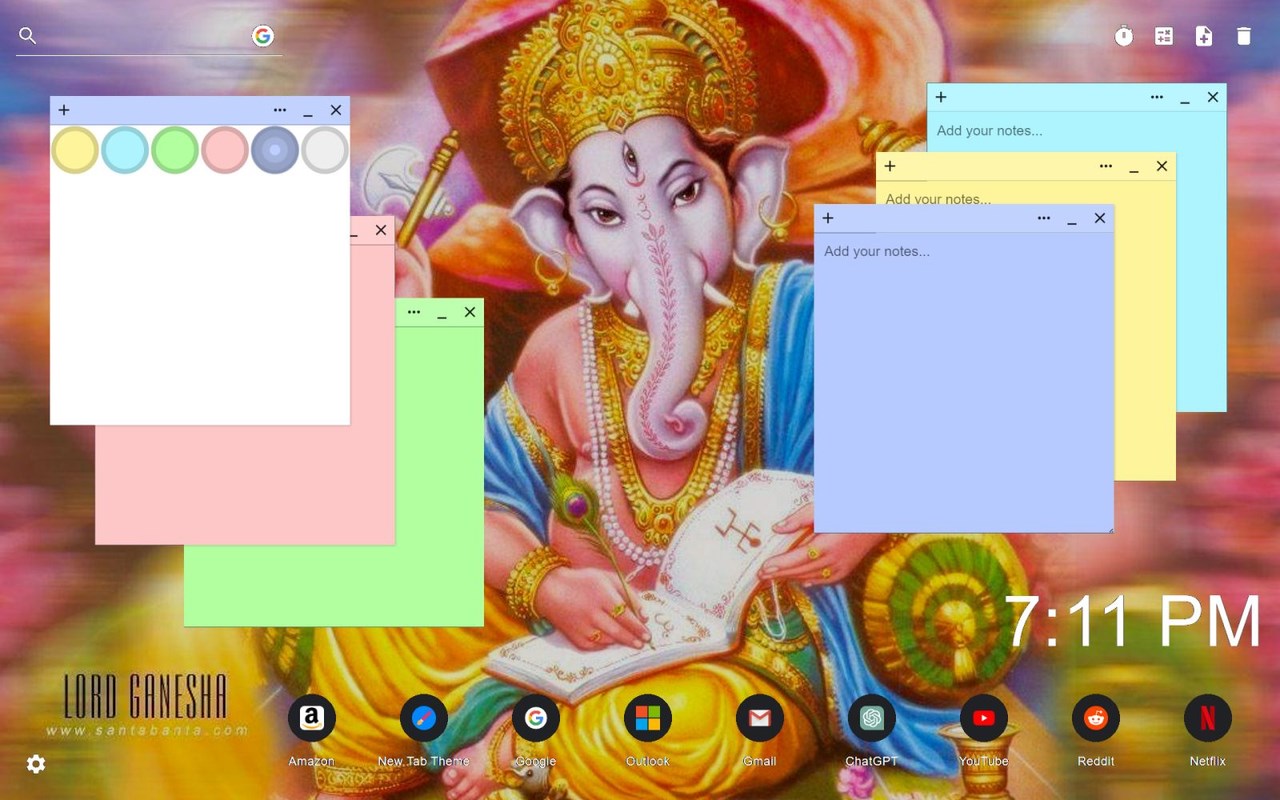Image resolution: width=1280 pixels, height=800 pixels.
Task: Click the 7:11 PM clock display
Action: click(1132, 622)
